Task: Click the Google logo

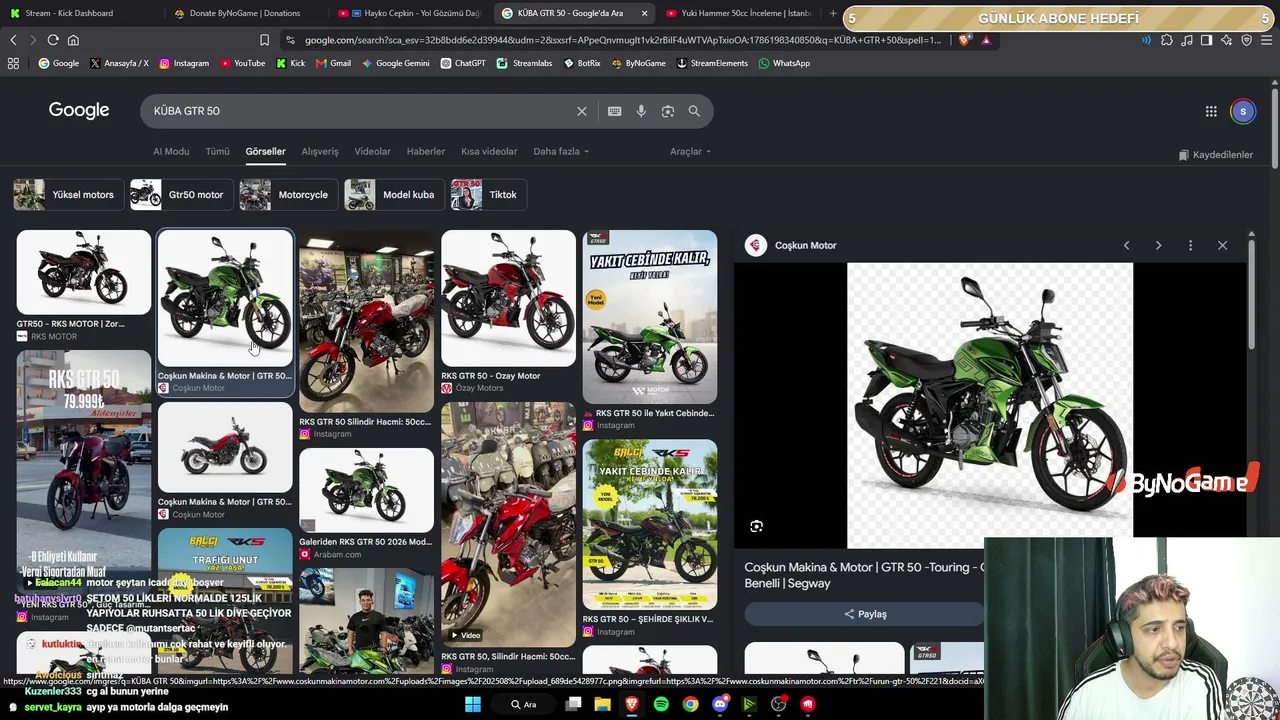Action: pos(79,110)
